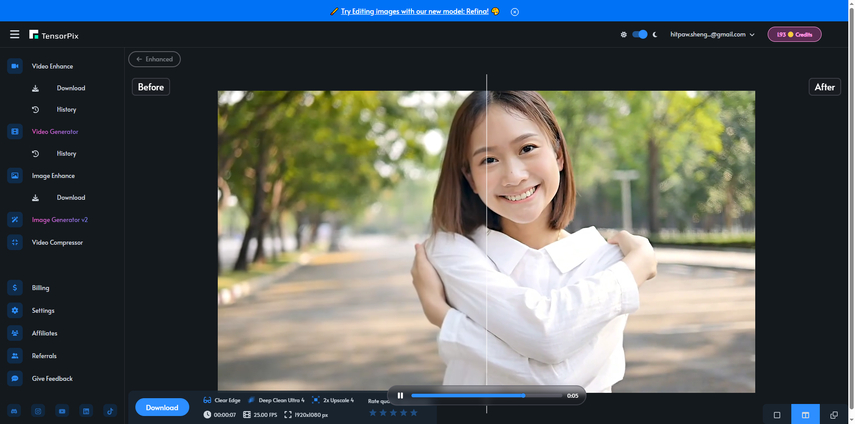This screenshot has width=855, height=424.
Task: Open the TikTok social link
Action: pyautogui.click(x=110, y=411)
